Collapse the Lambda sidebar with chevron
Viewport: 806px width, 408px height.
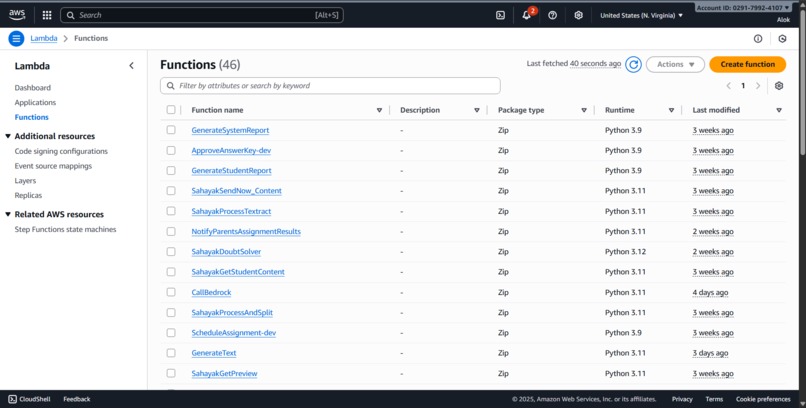point(131,66)
